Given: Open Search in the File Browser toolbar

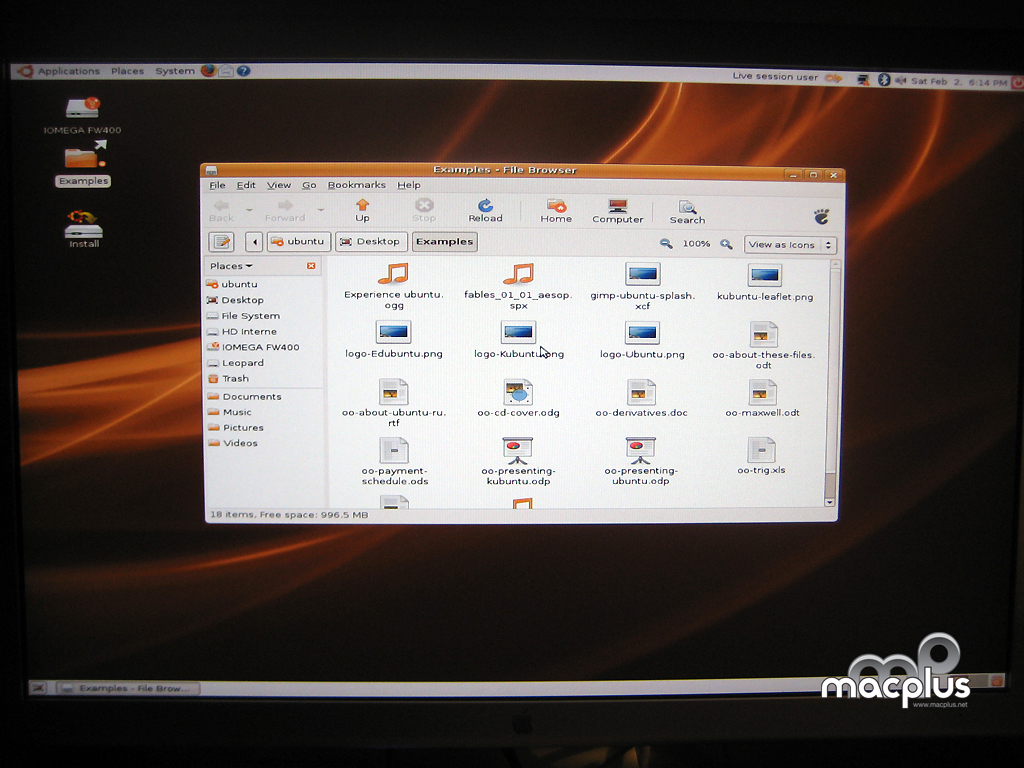Looking at the screenshot, I should 687,212.
